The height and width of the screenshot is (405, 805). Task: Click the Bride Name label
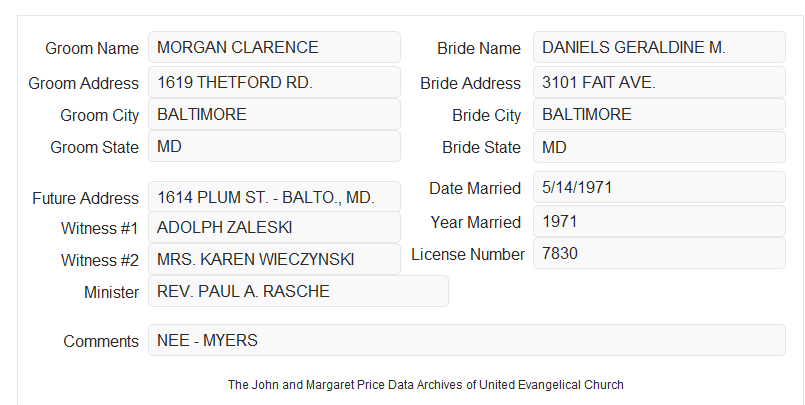479,48
